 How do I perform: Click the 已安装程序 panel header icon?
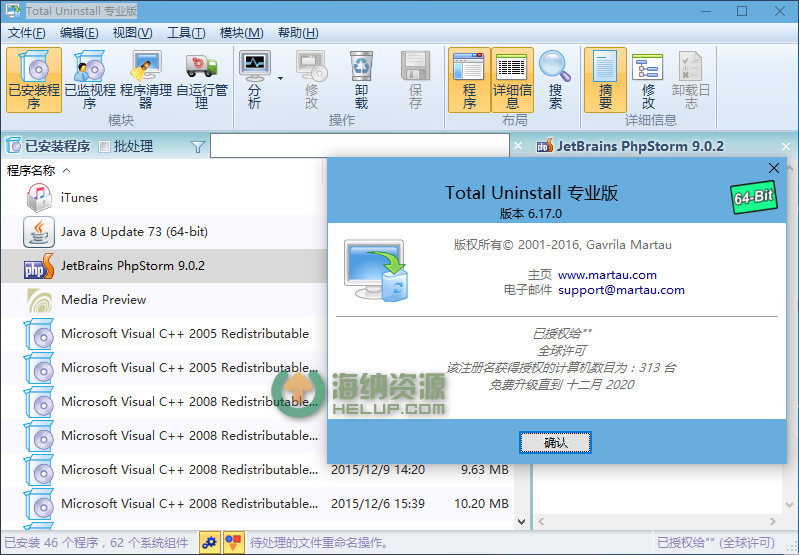point(14,146)
